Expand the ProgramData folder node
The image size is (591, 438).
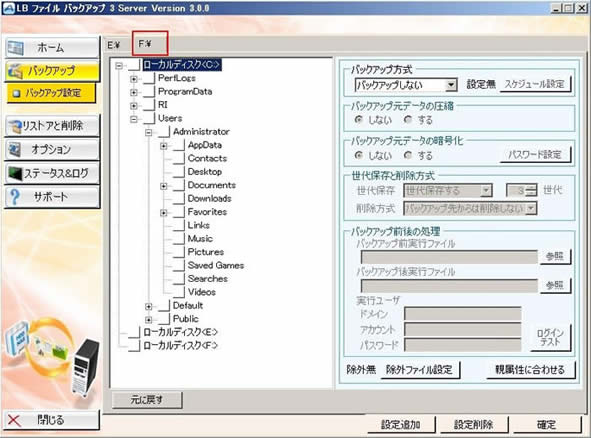(x=133, y=92)
